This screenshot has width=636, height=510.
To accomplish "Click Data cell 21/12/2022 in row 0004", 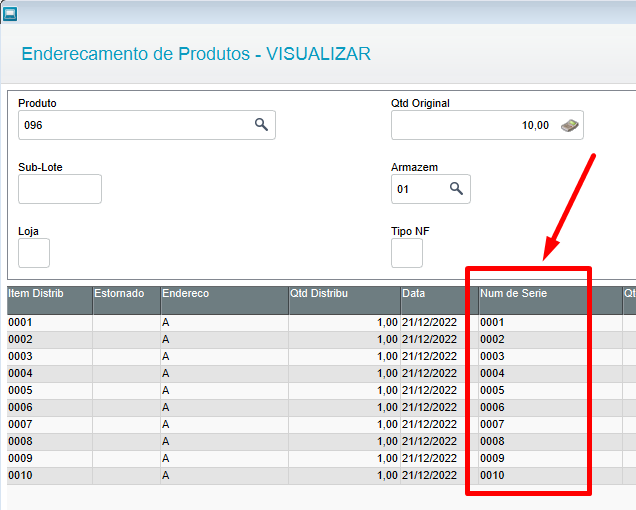I will (x=440, y=374).
